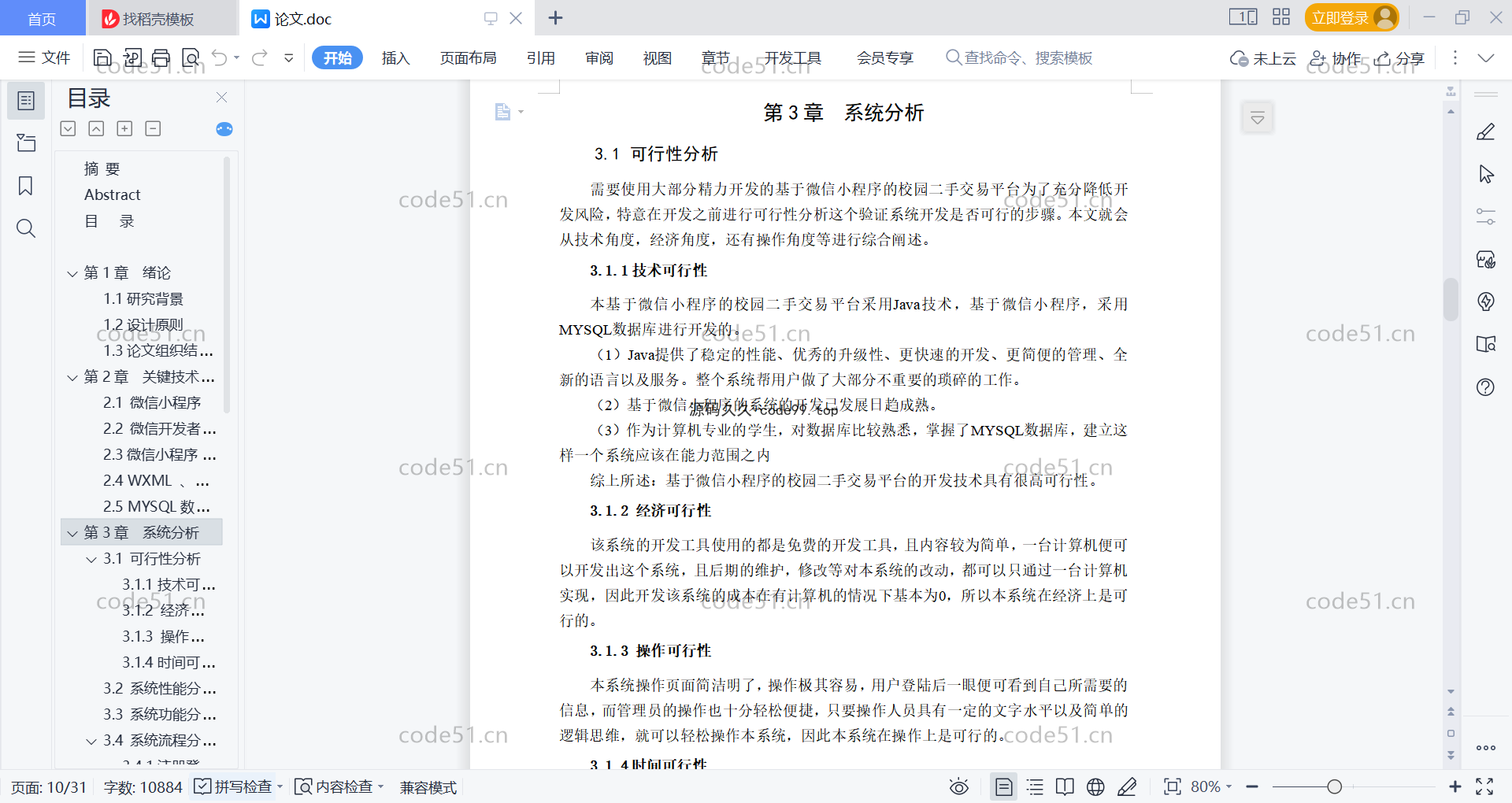Click the 页面: 10/31 page indicator
This screenshot has height=803, width=1512.
coord(49,787)
